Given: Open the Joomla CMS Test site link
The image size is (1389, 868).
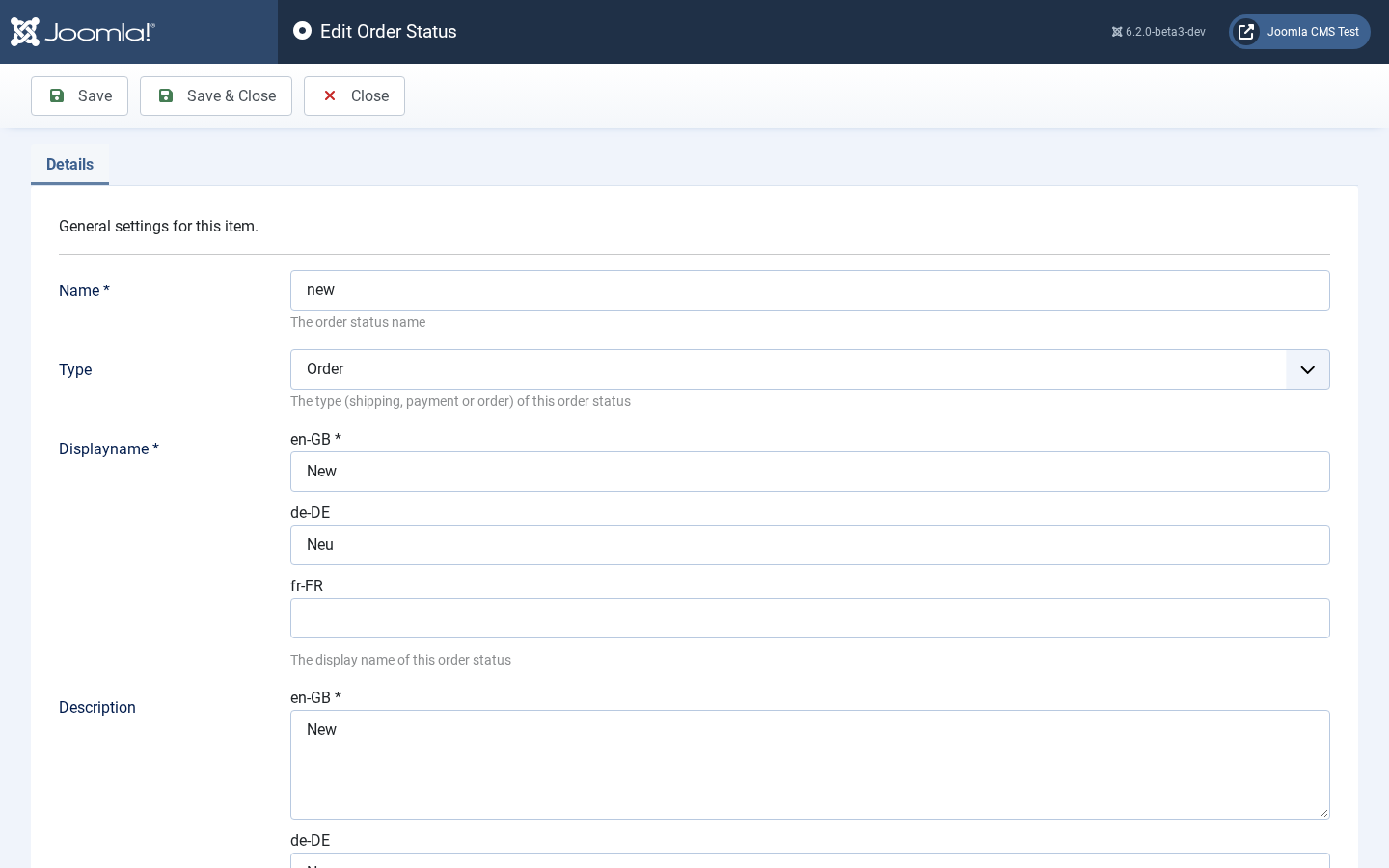Looking at the screenshot, I should [x=1299, y=32].
